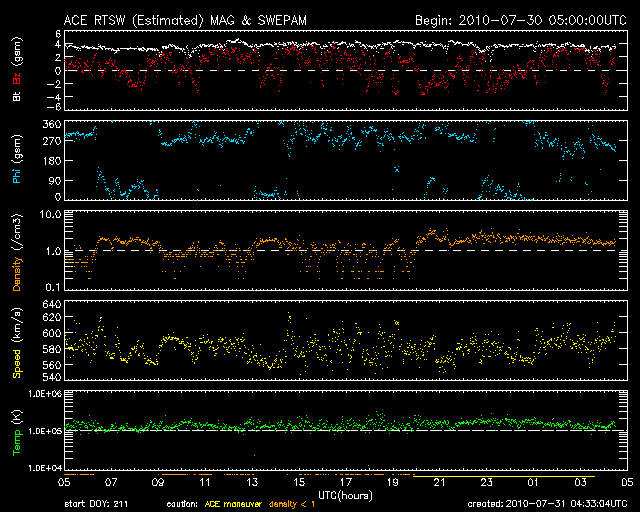Click the 21 hour tick label
The image size is (640, 512).
click(439, 482)
